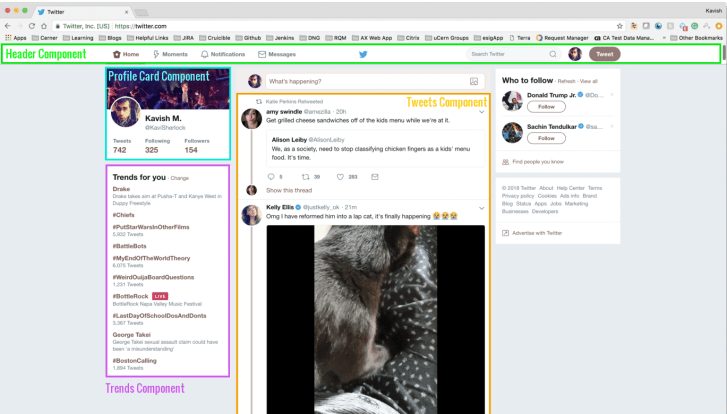The height and width of the screenshot is (414, 727).
Task: Open the profile avatar menu in header
Action: (575, 54)
